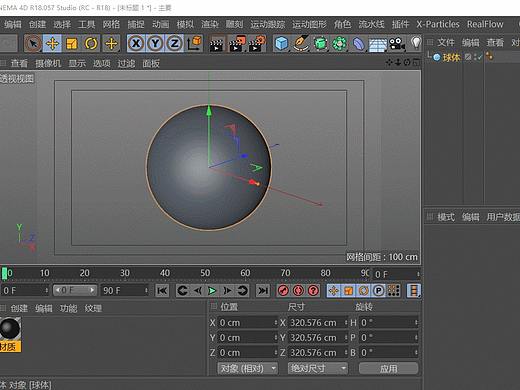The height and width of the screenshot is (390, 520).
Task: Open the 绝对尺寸 dropdown
Action: (x=318, y=369)
